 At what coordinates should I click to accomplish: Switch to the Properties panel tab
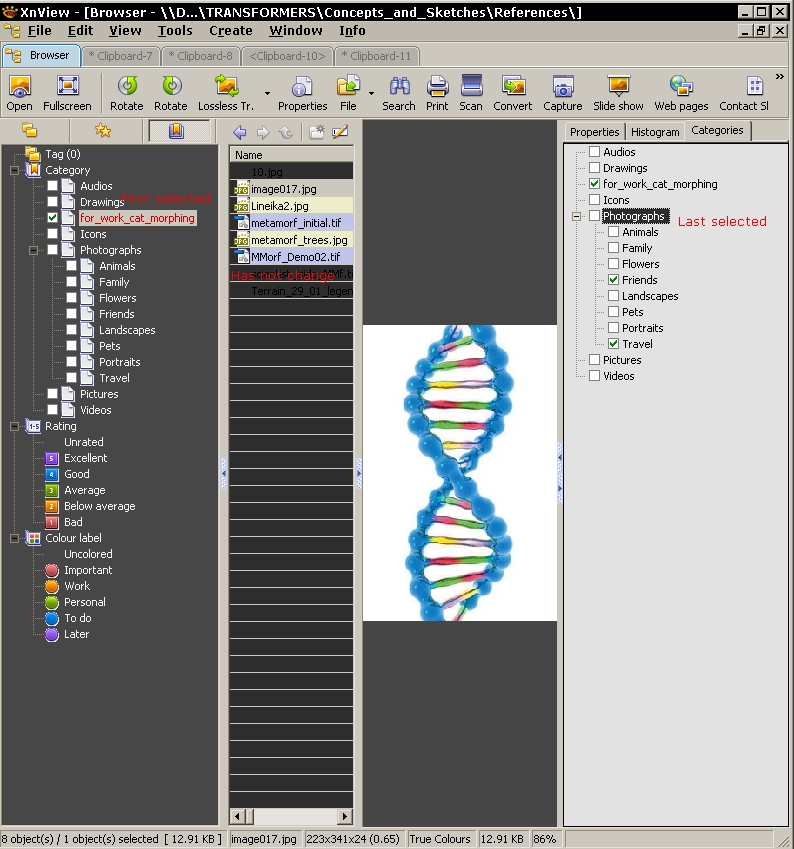(x=594, y=132)
